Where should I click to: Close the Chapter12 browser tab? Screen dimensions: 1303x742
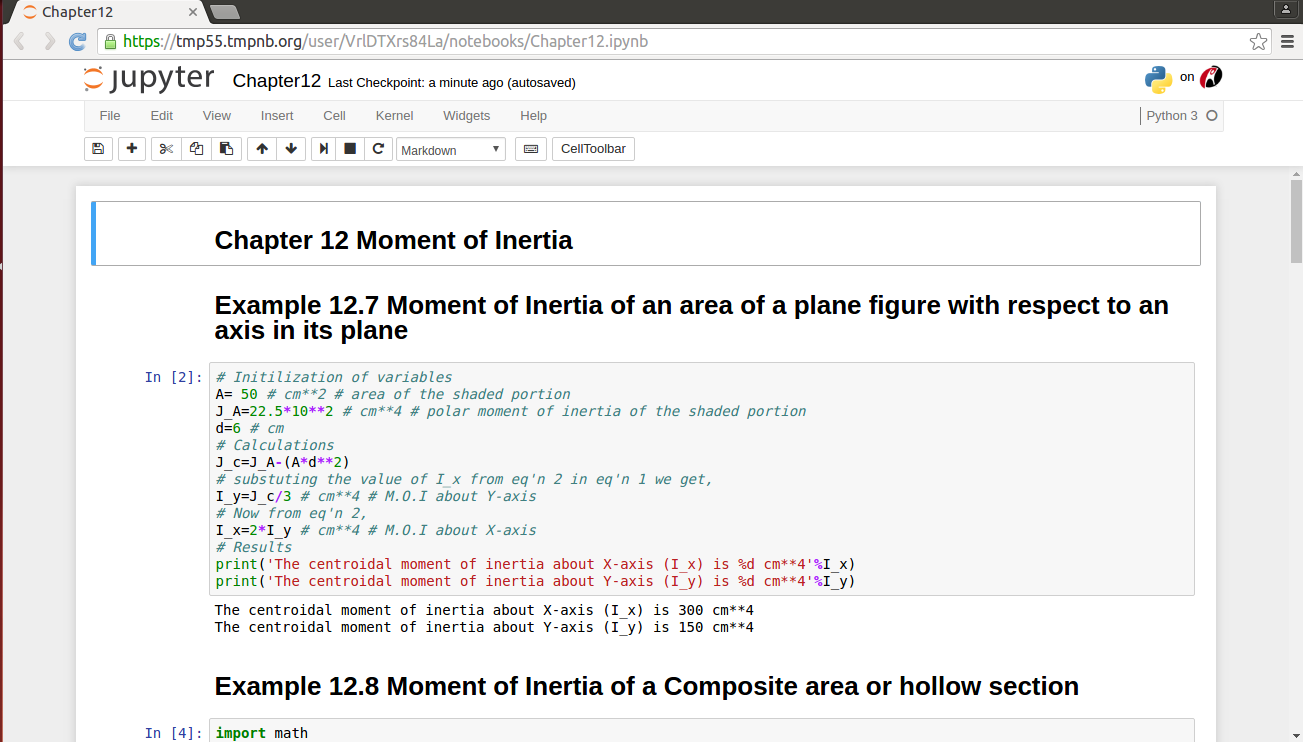click(x=193, y=12)
